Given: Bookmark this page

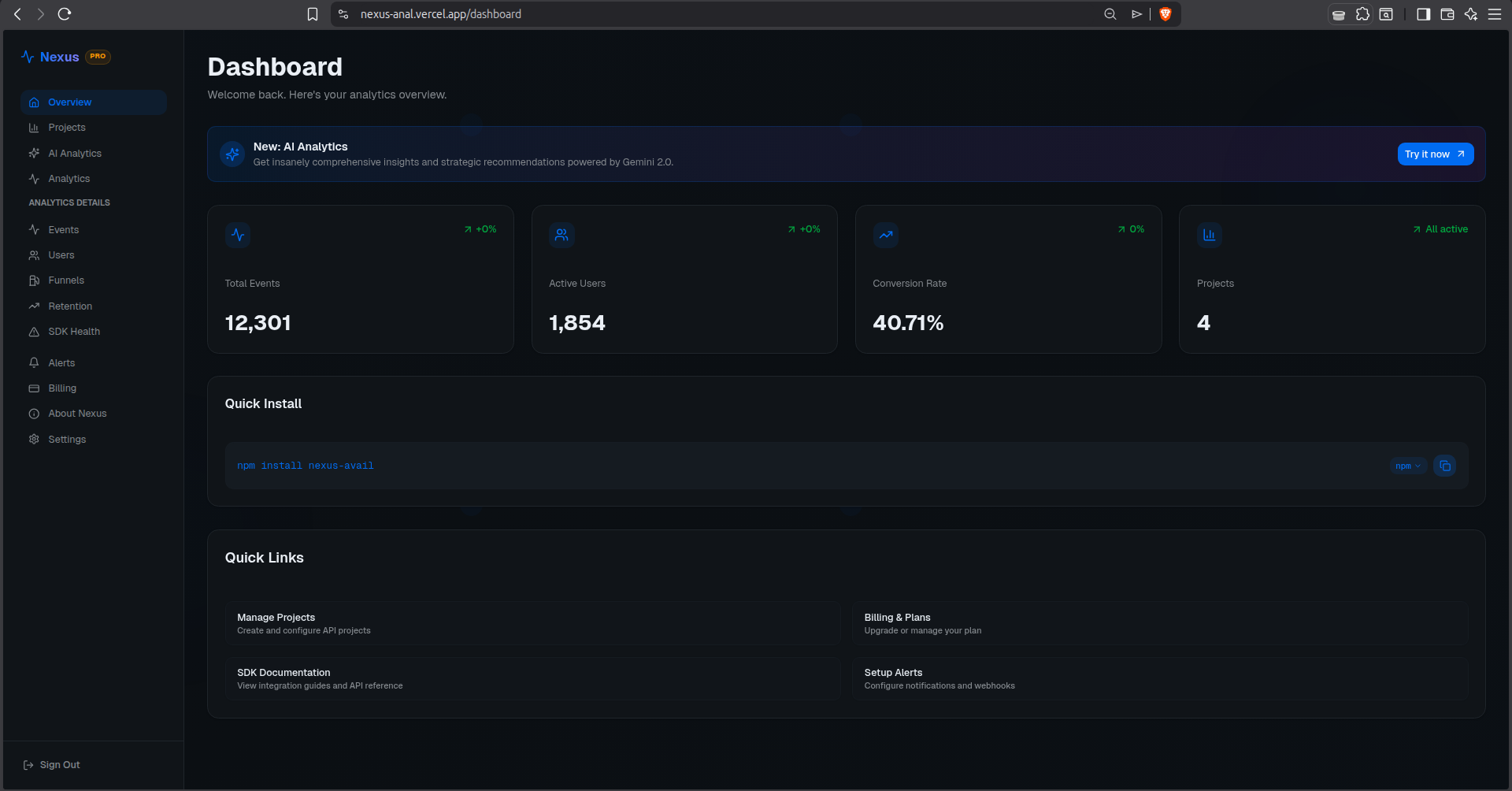Looking at the screenshot, I should (313, 14).
